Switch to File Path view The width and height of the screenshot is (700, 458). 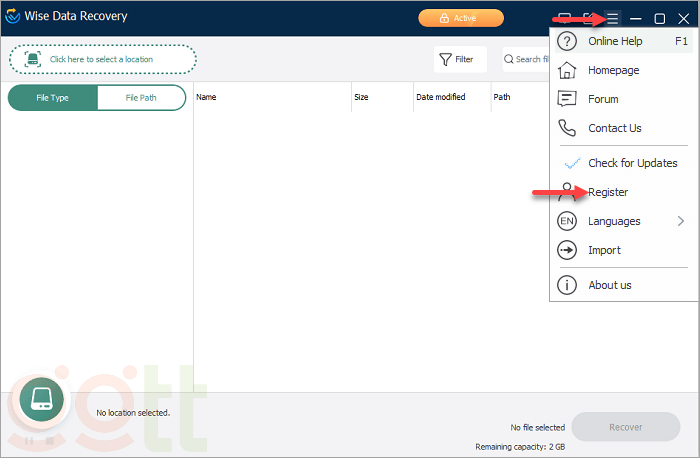[x=141, y=98]
